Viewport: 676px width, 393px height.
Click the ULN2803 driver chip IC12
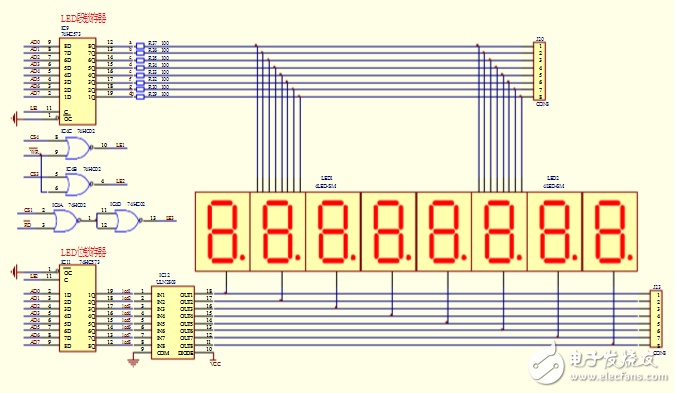173,322
